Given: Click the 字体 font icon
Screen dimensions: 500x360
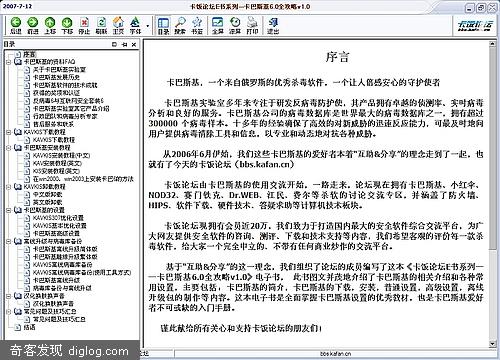Looking at the screenshot, I should 135,26.
